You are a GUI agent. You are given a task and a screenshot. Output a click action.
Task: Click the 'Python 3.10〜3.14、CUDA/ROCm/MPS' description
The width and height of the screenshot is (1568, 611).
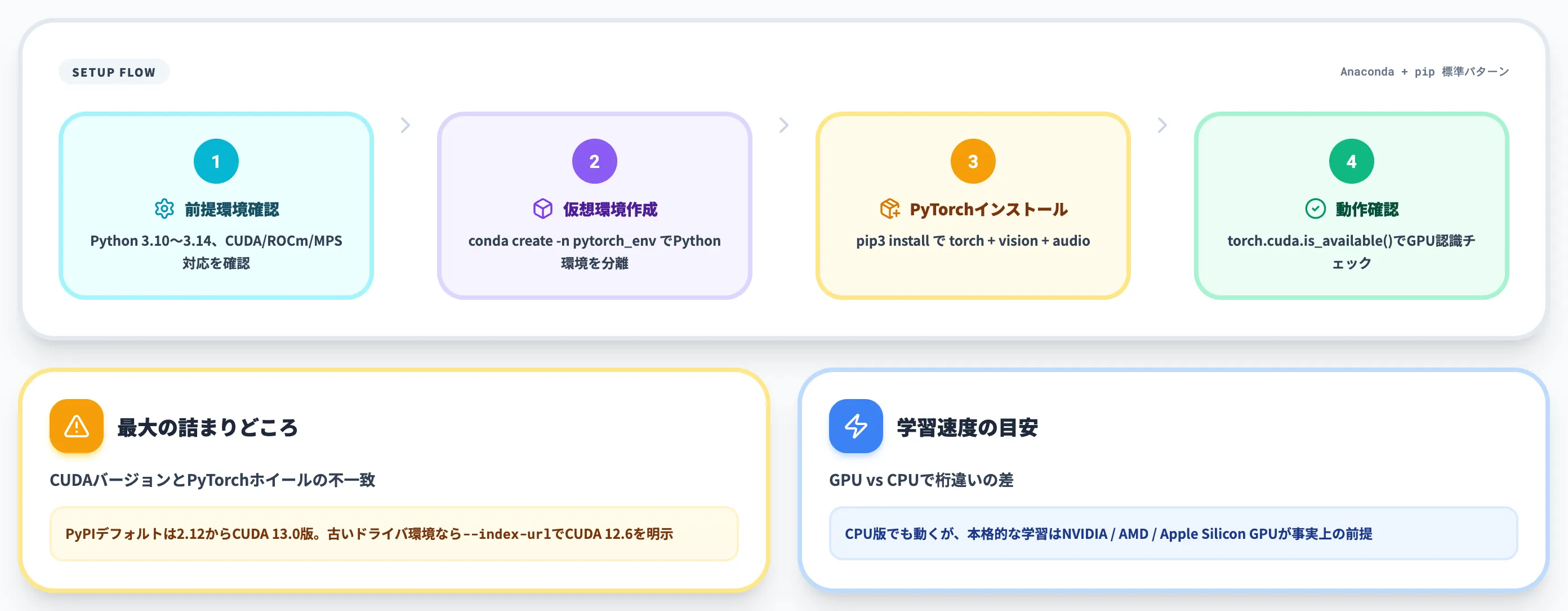point(216,251)
